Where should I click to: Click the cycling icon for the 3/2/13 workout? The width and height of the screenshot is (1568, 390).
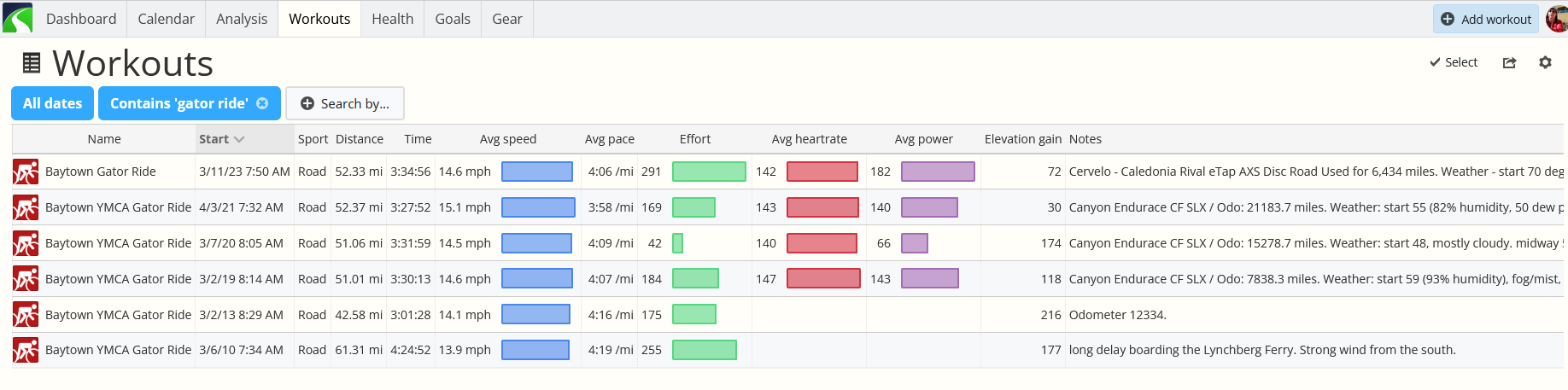click(x=26, y=315)
